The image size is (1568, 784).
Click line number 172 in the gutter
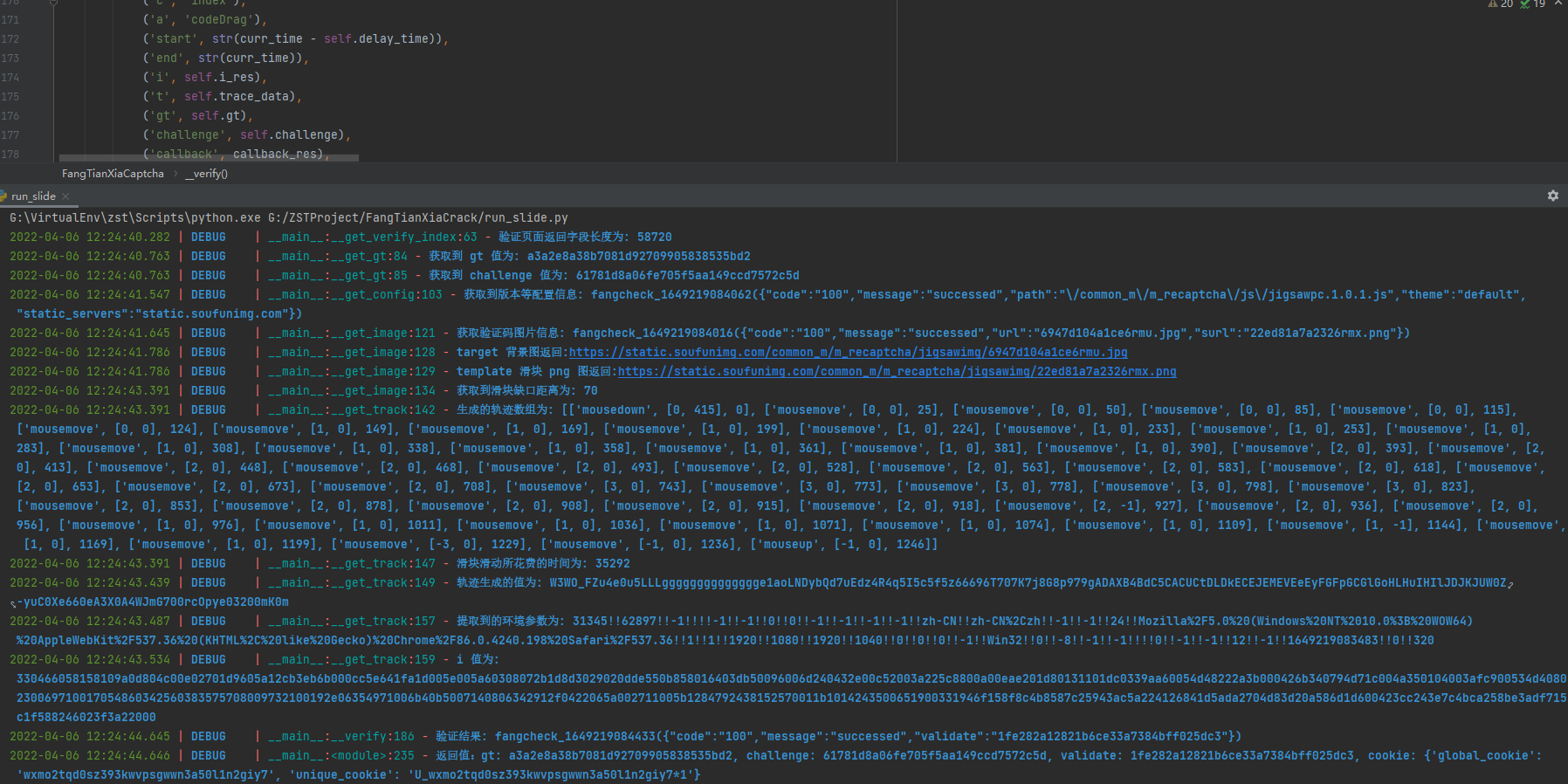[x=10, y=38]
